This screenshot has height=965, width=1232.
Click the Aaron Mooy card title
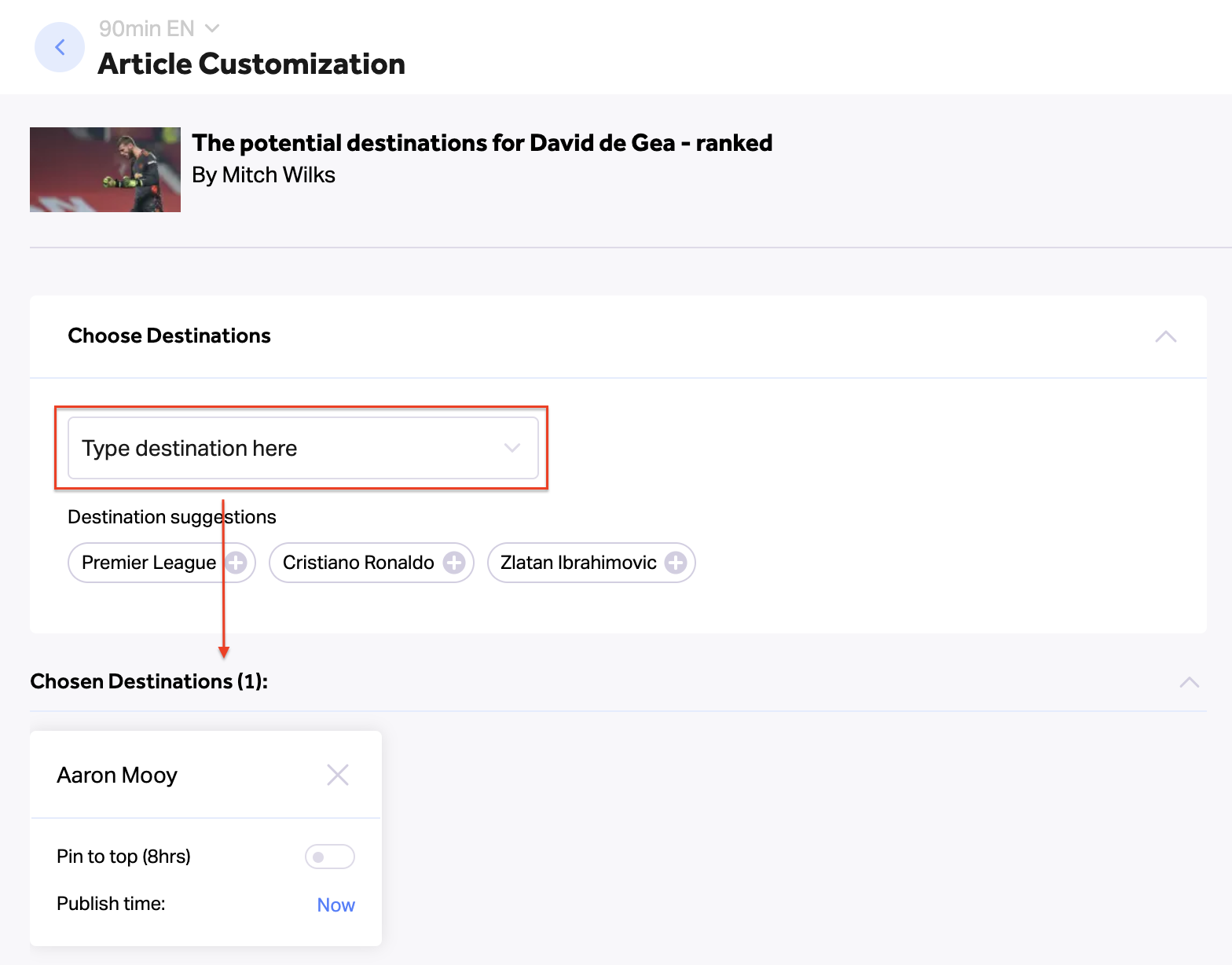(117, 775)
